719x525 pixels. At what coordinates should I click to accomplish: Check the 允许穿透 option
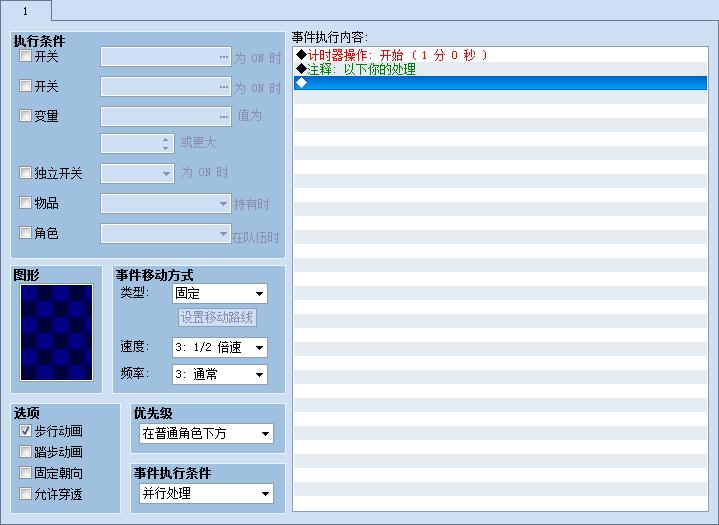coord(25,494)
